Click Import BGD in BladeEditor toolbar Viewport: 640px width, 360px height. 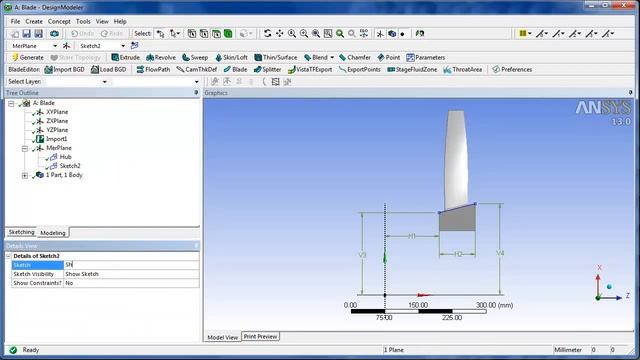click(x=64, y=69)
